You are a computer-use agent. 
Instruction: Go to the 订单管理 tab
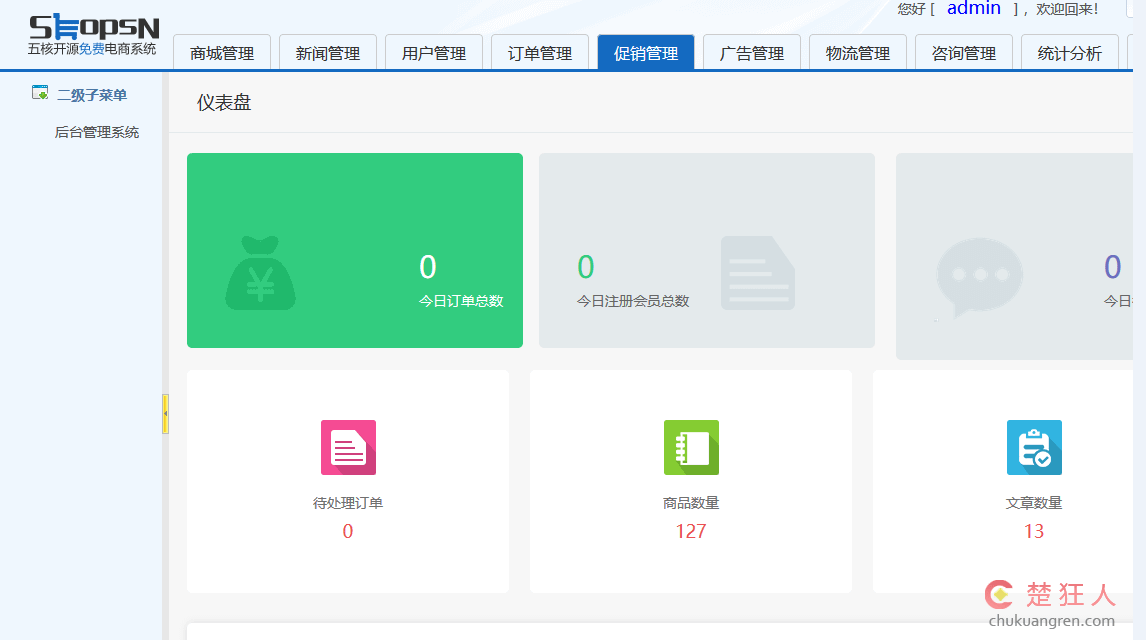pos(540,53)
